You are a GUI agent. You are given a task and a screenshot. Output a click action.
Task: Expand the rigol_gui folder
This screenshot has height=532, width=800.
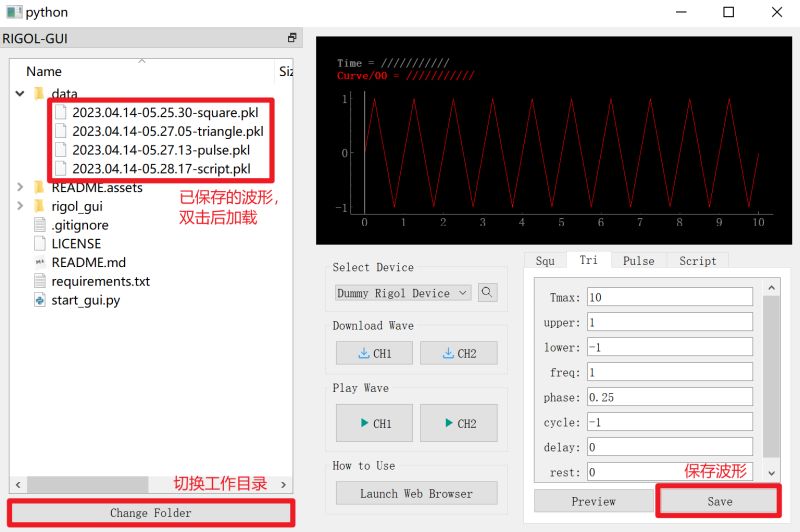(x=20, y=206)
